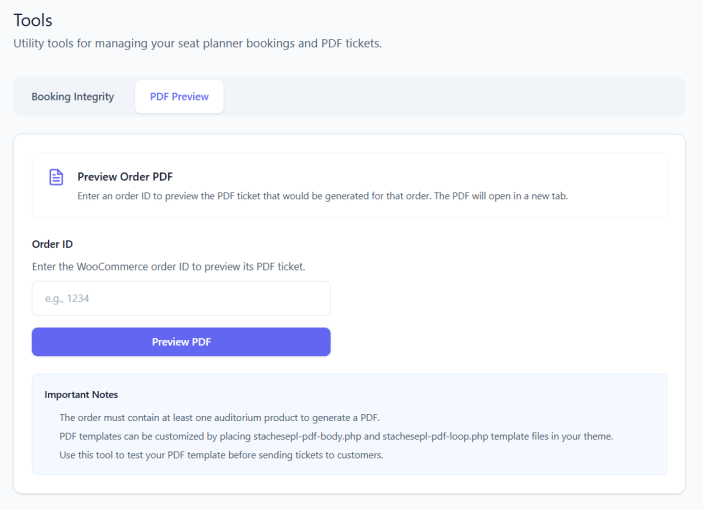Click the Tools page heading

click(x=33, y=20)
